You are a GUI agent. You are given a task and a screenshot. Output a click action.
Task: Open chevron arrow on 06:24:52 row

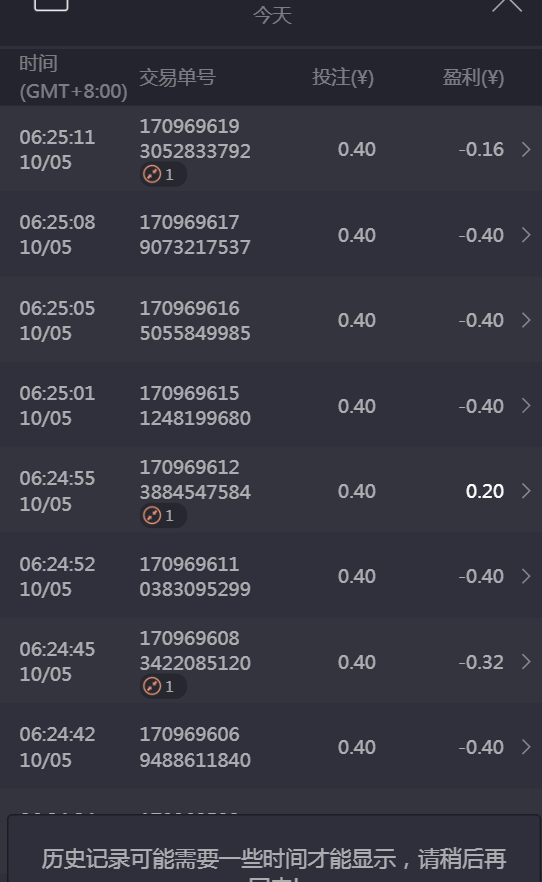click(526, 577)
